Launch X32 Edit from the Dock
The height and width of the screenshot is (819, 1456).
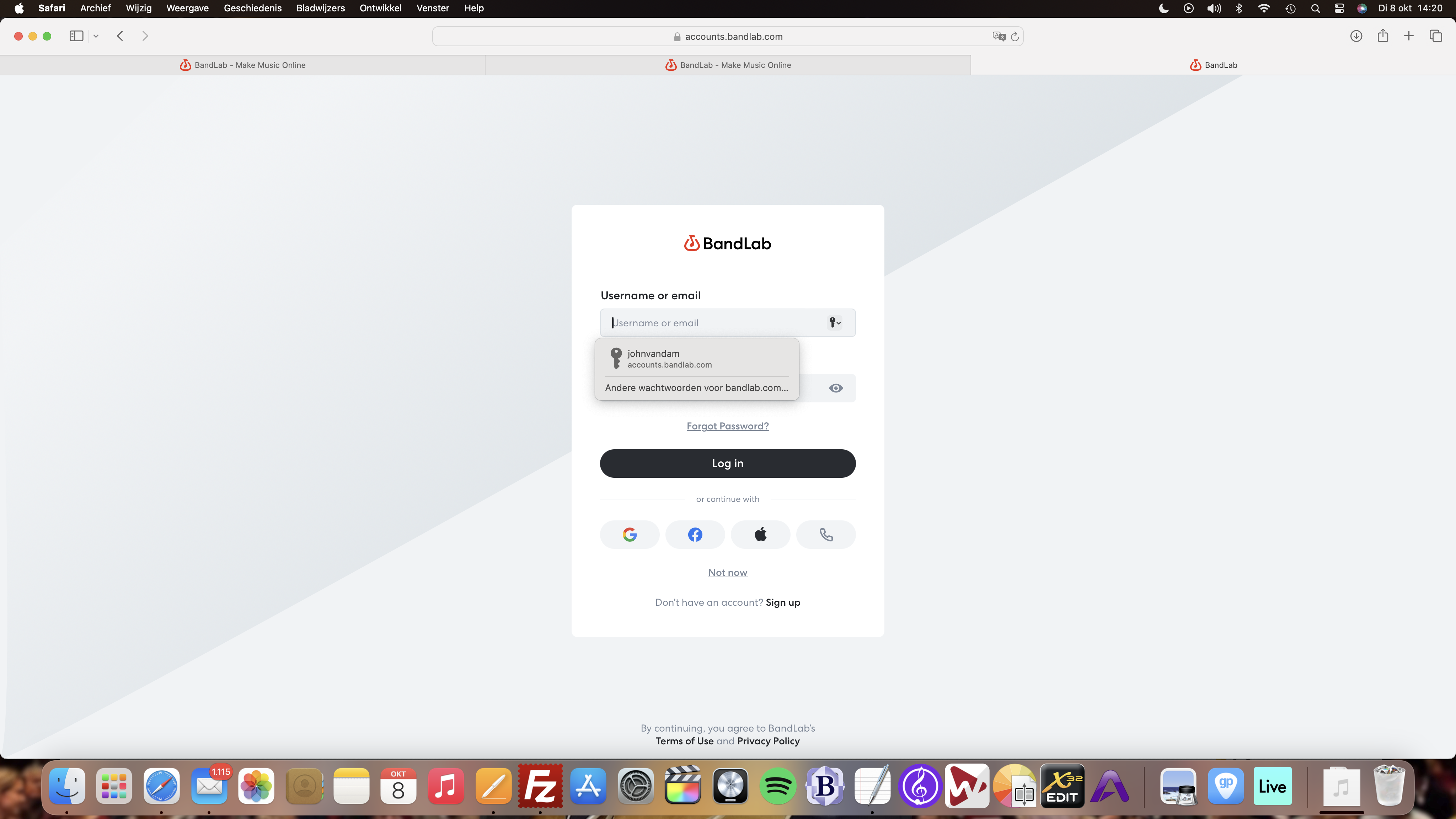tap(1062, 786)
